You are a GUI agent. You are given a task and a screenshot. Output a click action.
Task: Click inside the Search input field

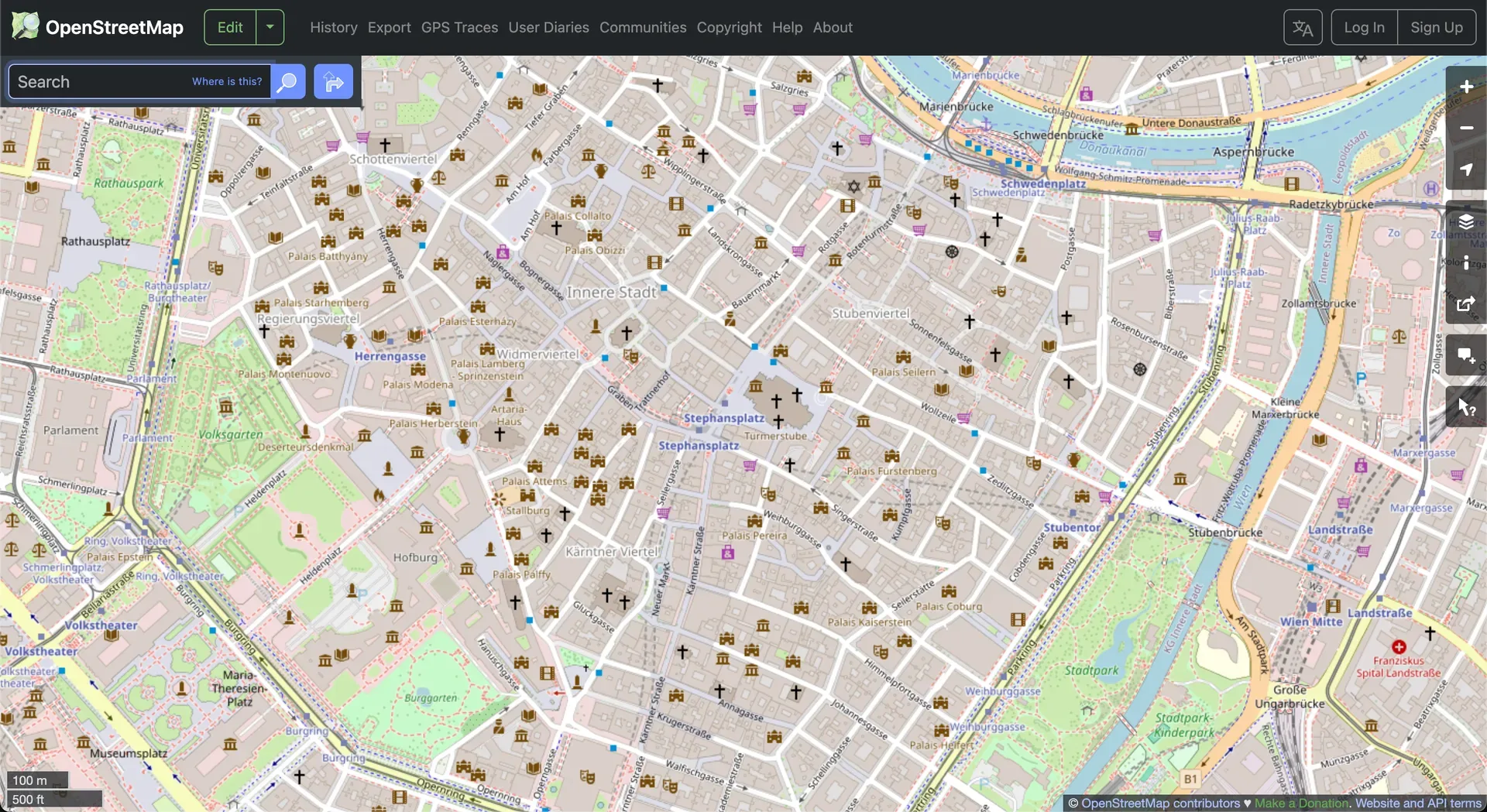pyautogui.click(x=116, y=81)
